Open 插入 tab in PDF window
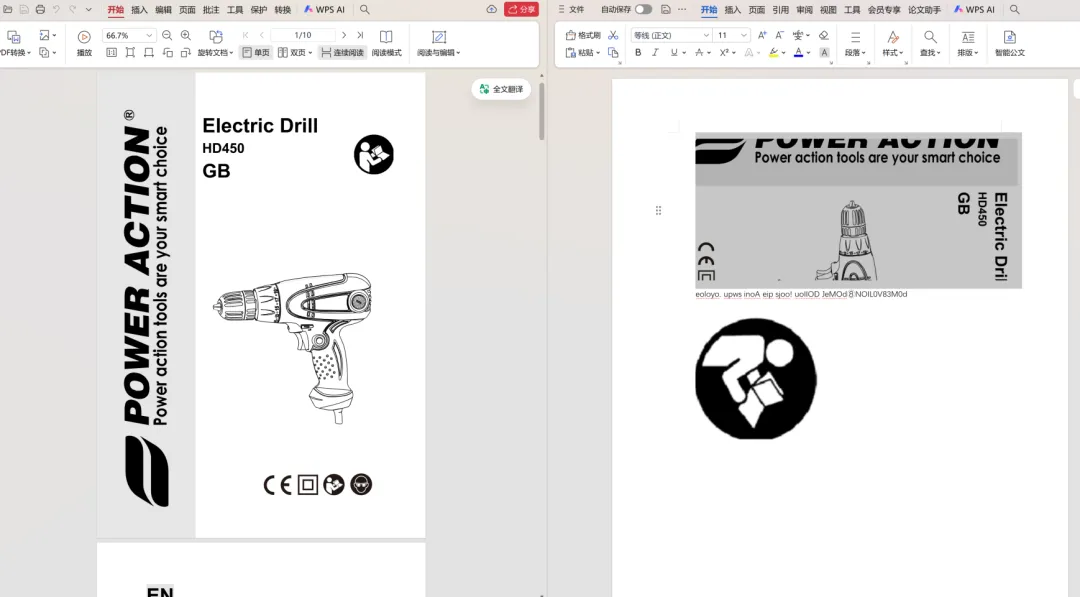 pyautogui.click(x=139, y=10)
